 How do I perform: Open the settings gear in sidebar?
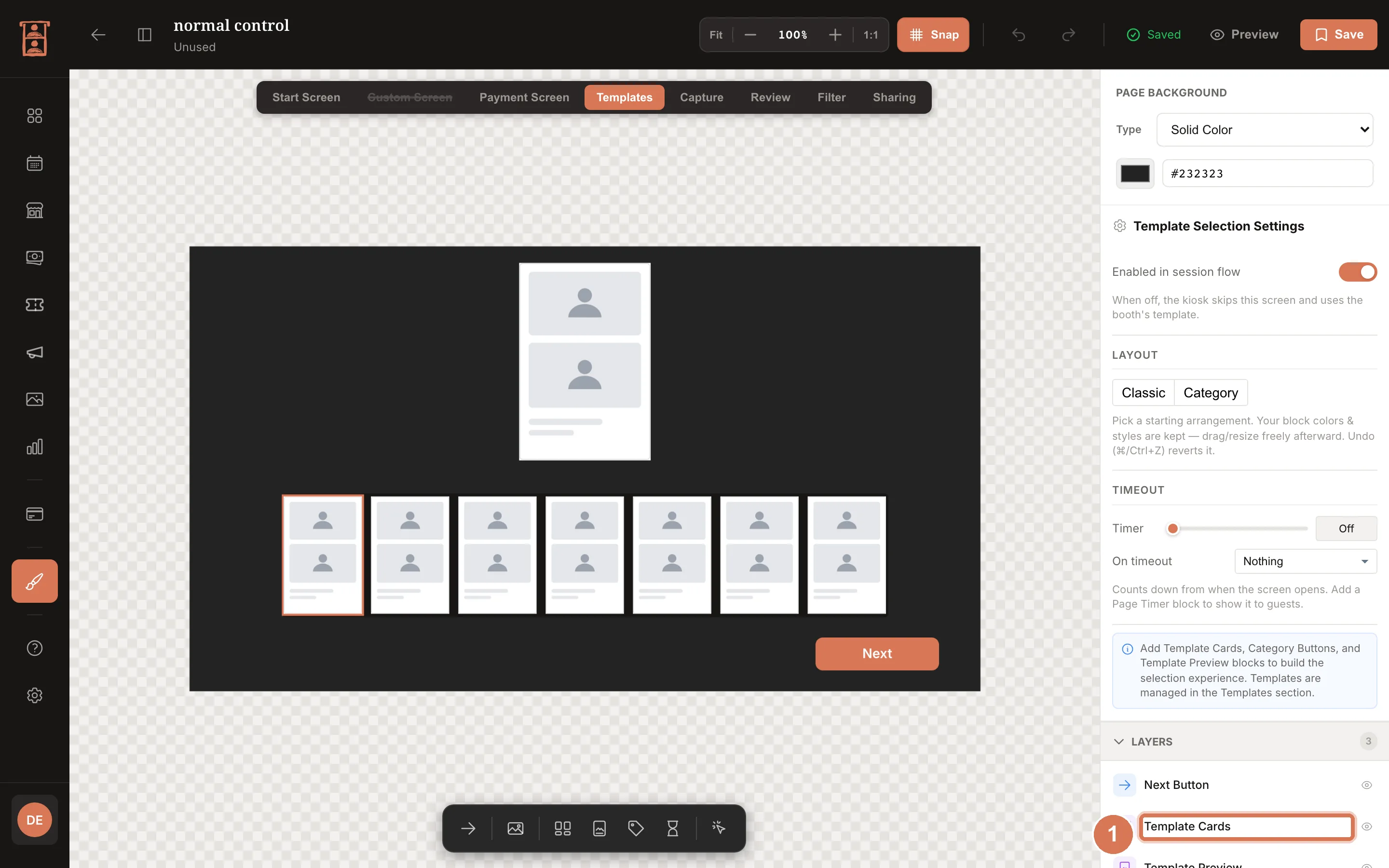34,695
